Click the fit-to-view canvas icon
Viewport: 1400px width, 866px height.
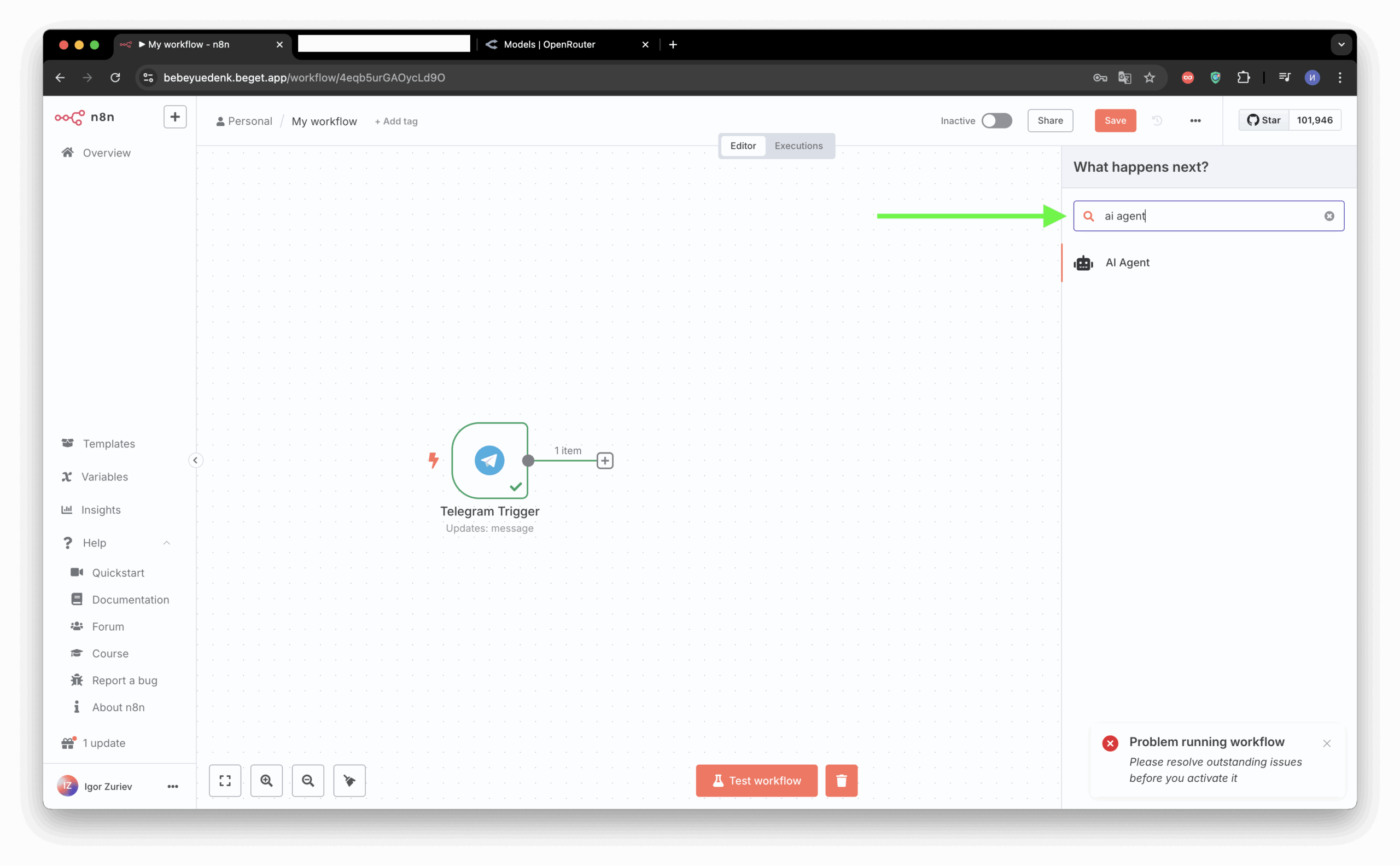pyautogui.click(x=225, y=781)
